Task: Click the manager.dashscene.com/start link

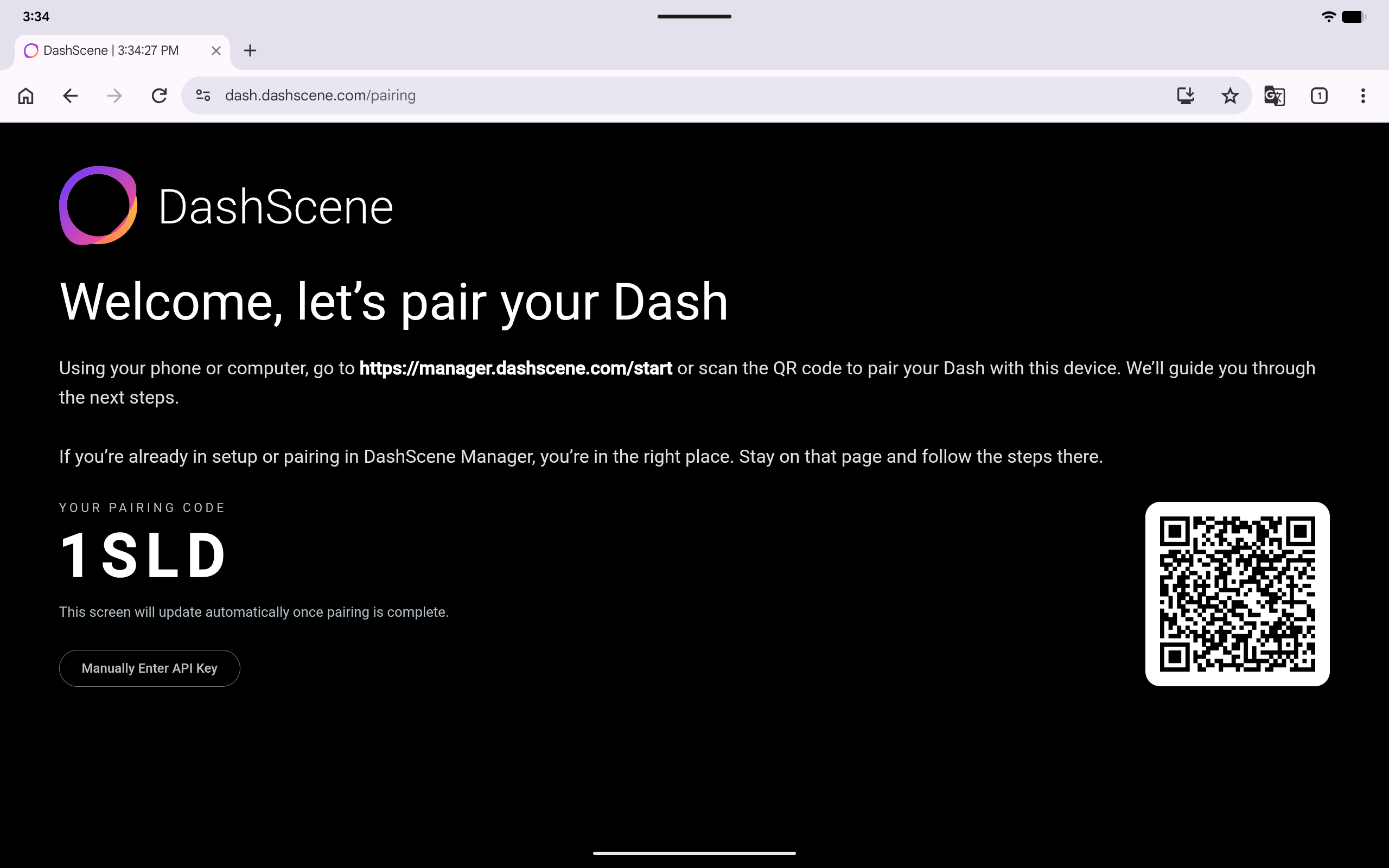Action: [x=515, y=368]
